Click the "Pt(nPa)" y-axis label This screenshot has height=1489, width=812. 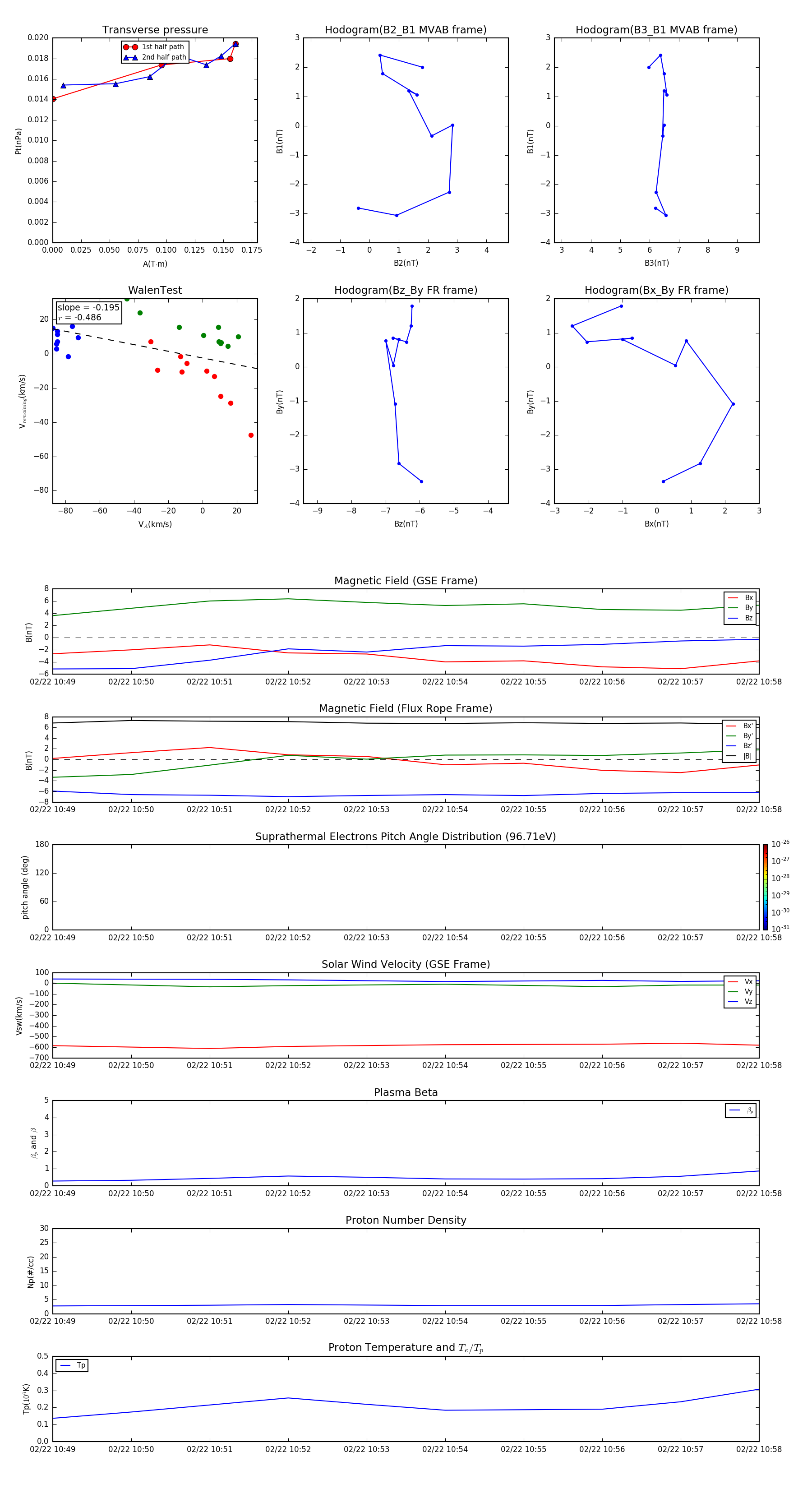(18, 141)
